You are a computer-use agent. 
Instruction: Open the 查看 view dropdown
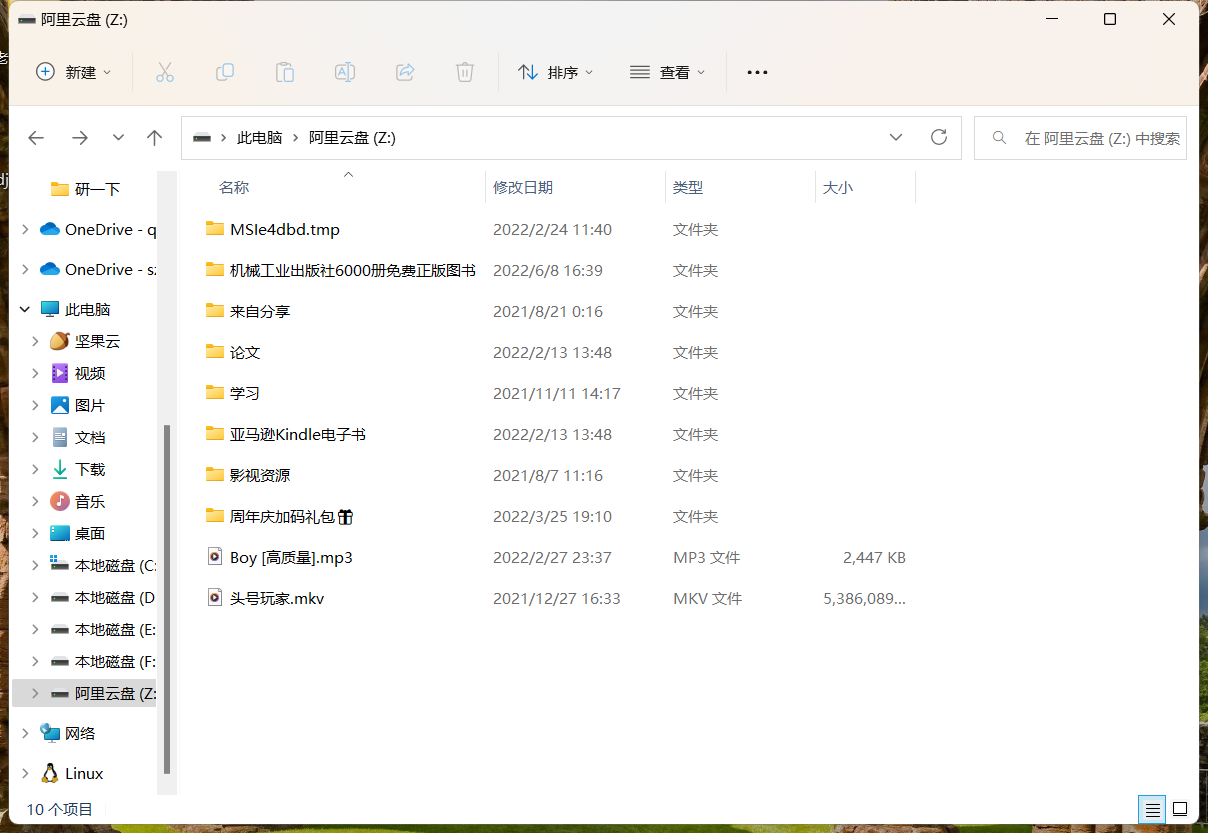pos(668,72)
